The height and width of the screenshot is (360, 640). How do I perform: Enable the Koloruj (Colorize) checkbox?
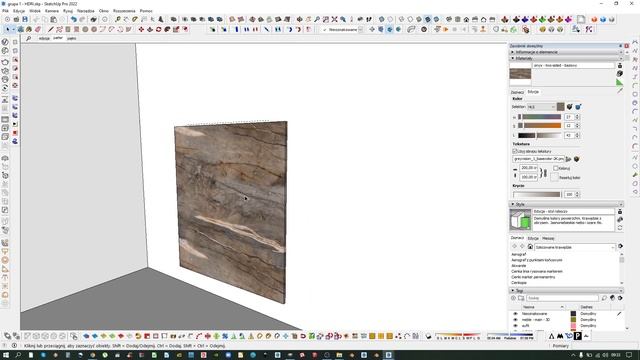(x=556, y=168)
